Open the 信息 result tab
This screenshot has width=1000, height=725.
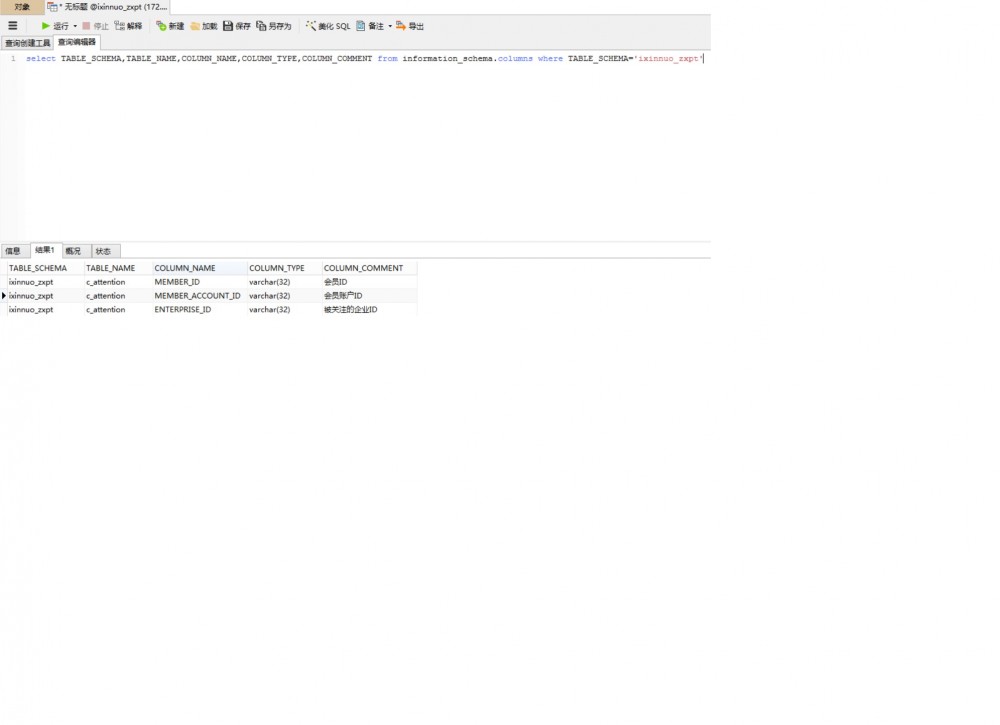13,251
